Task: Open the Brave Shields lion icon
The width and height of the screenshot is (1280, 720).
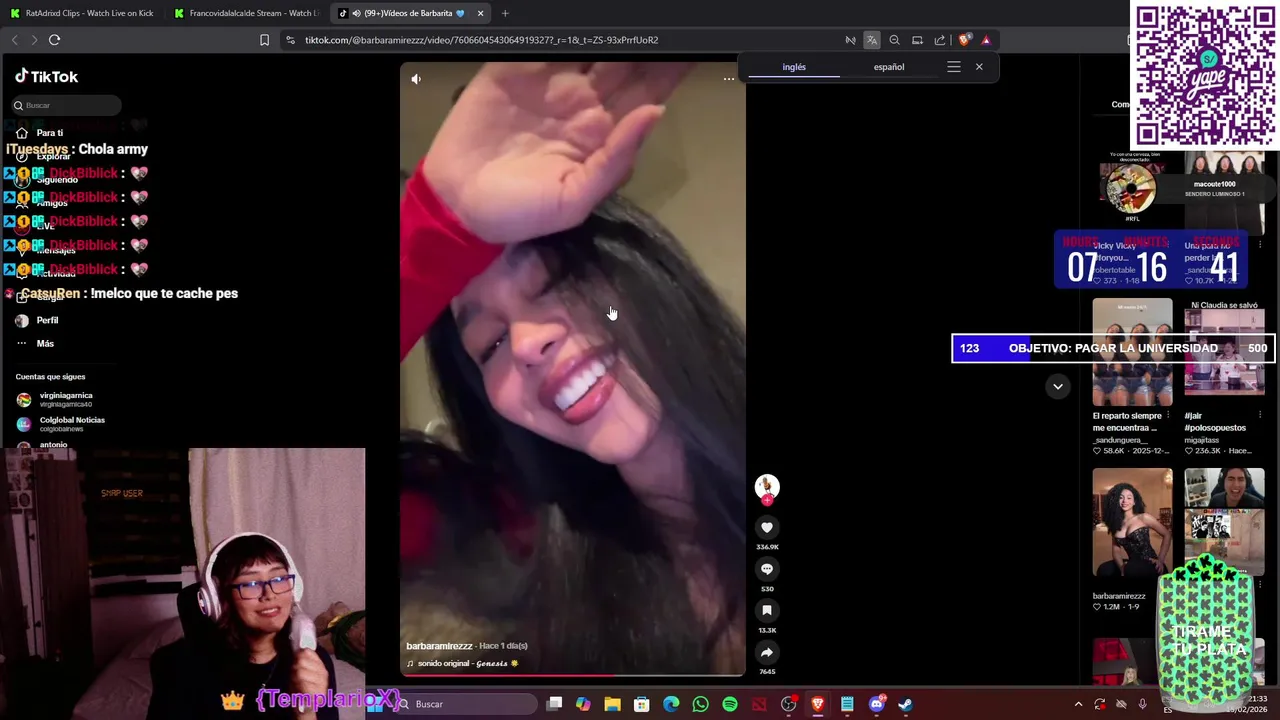Action: 964,40
